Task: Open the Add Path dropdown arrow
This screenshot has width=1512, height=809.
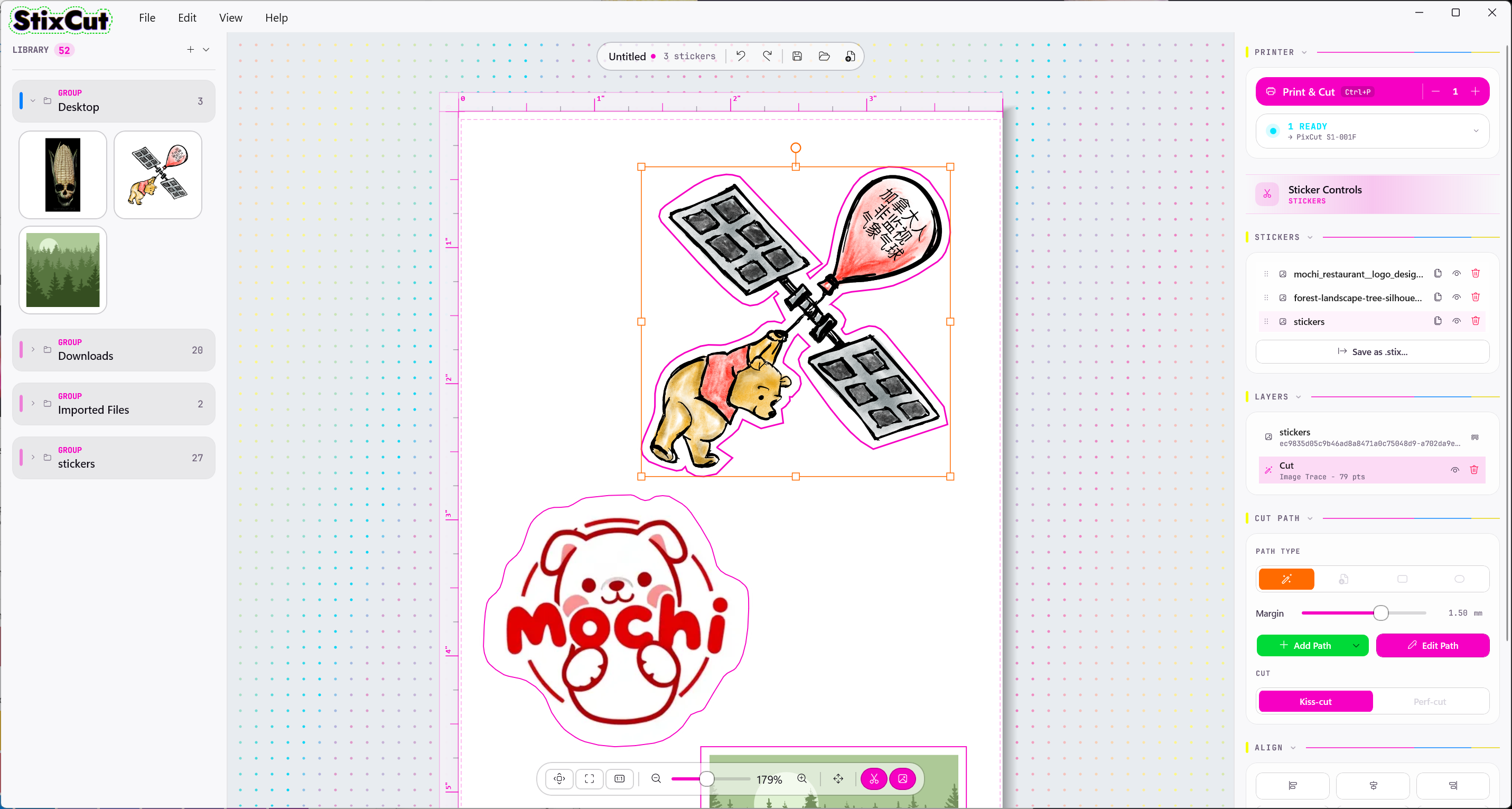Action: tap(1356, 645)
